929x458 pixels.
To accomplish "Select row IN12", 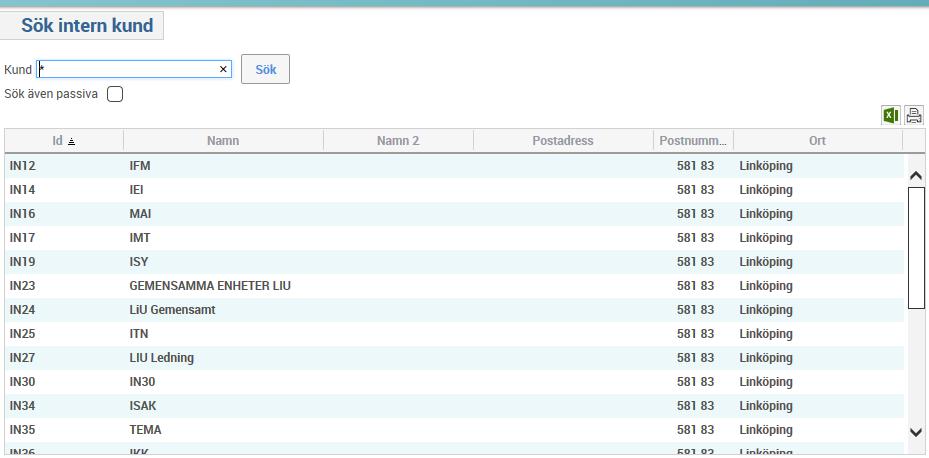I will [x=454, y=166].
